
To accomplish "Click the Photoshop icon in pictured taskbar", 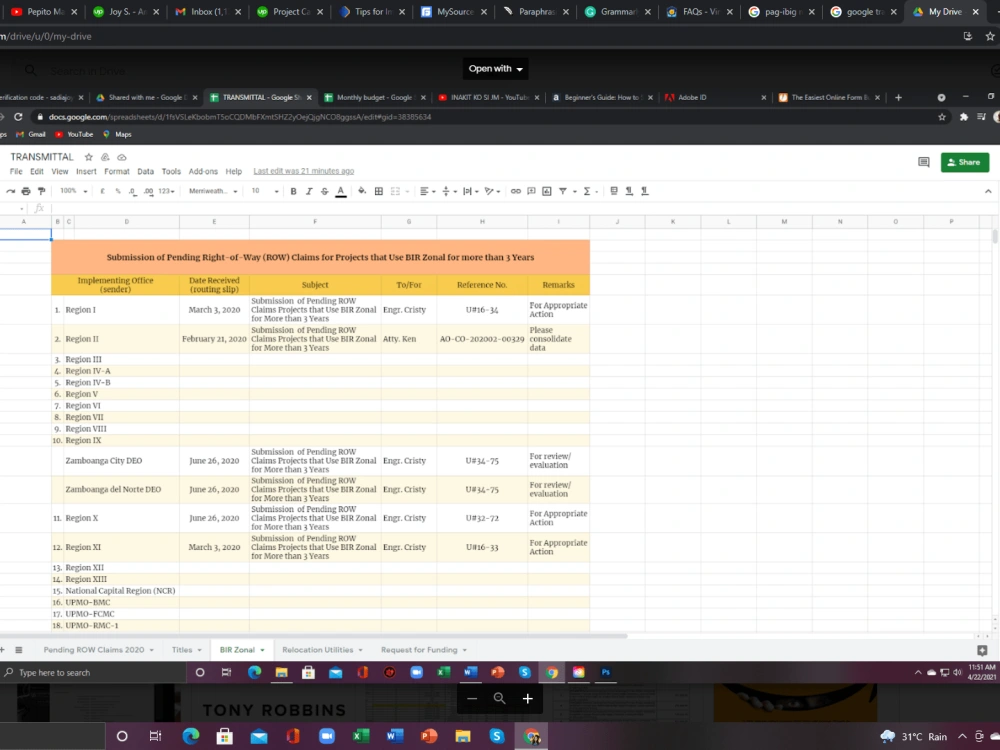I will [606, 672].
